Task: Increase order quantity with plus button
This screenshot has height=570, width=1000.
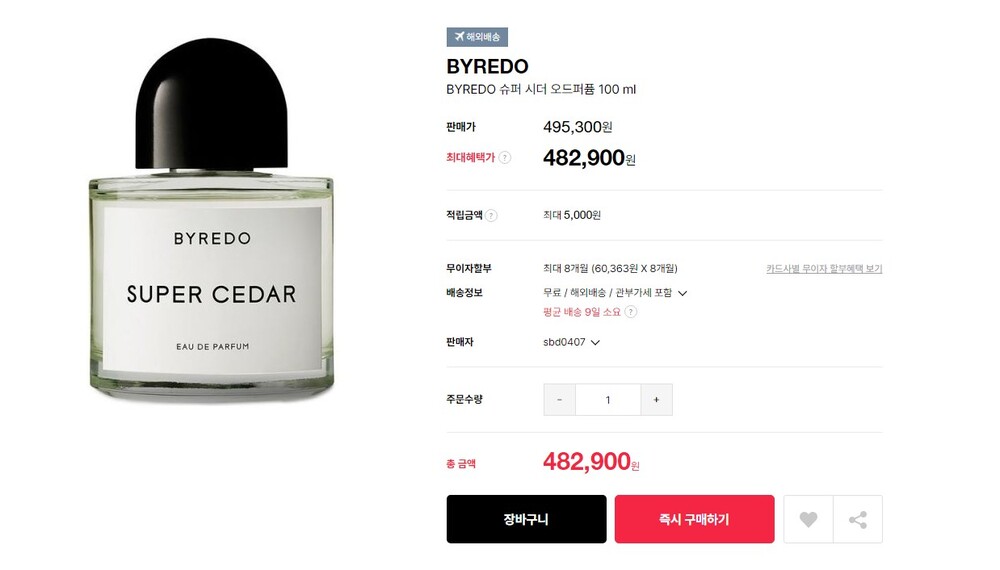Action: pyautogui.click(x=656, y=400)
